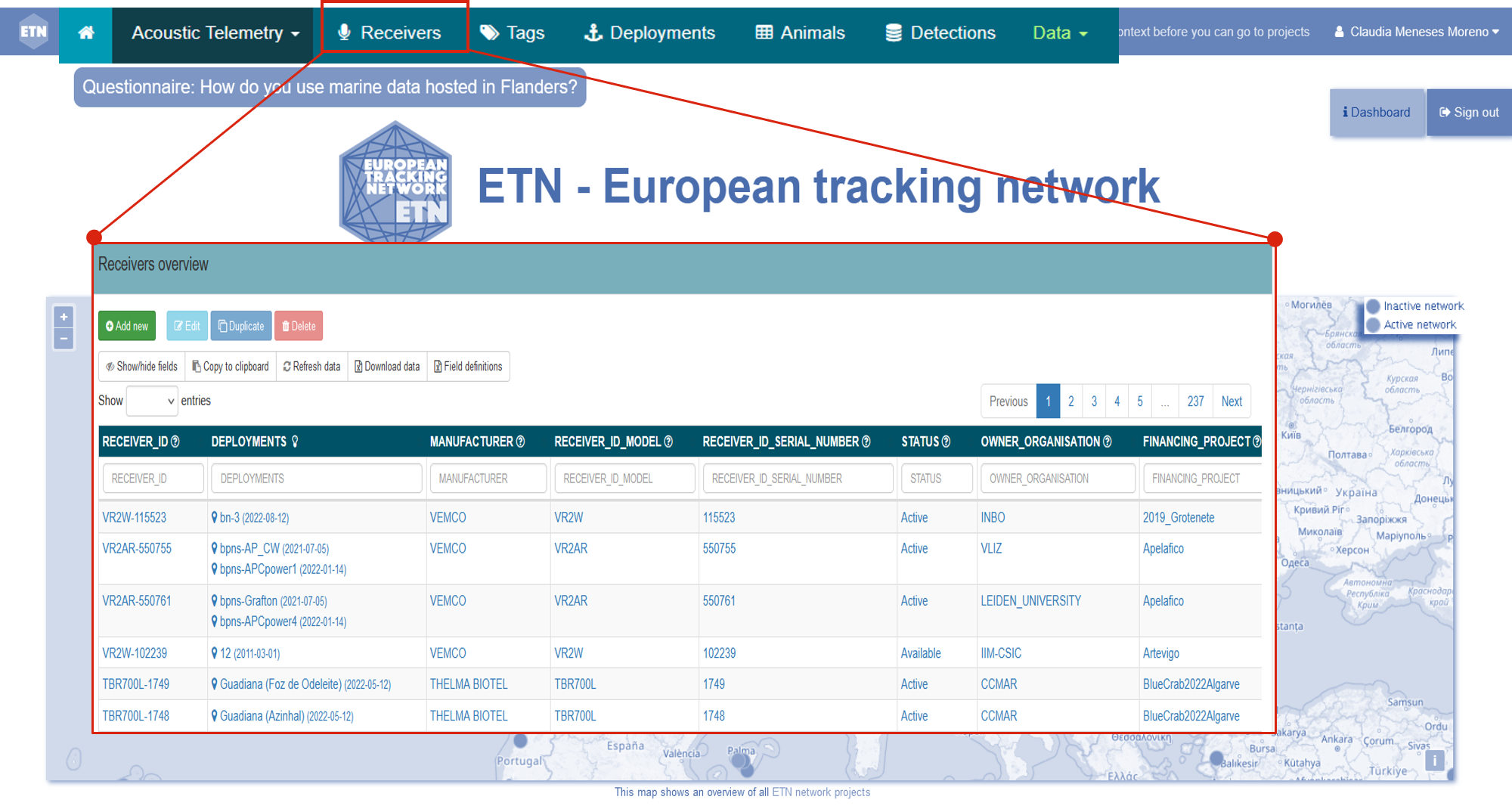
Task: Focus the MANUFACTURER filter field
Action: [488, 479]
